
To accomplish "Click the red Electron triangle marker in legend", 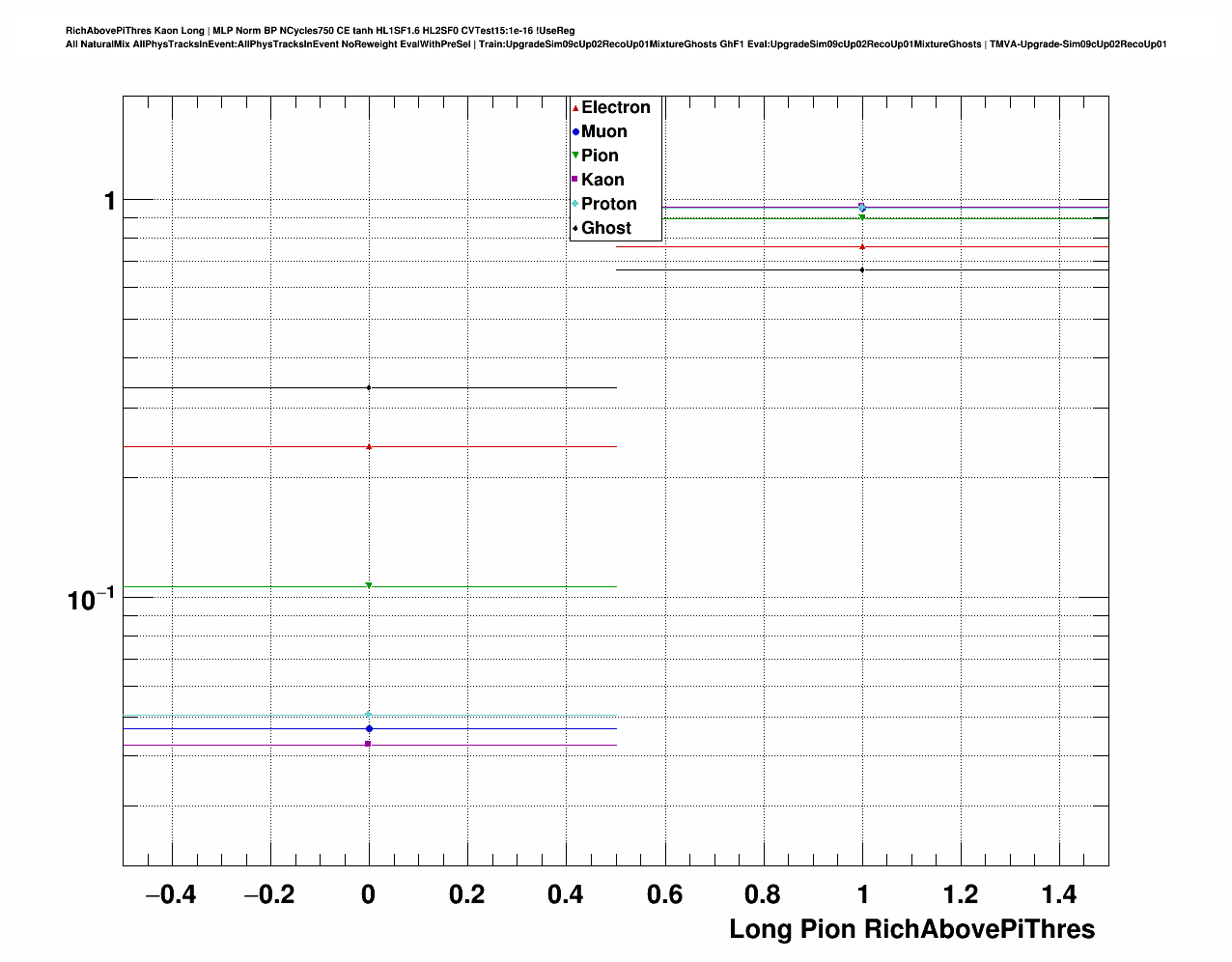I will coord(575,108).
